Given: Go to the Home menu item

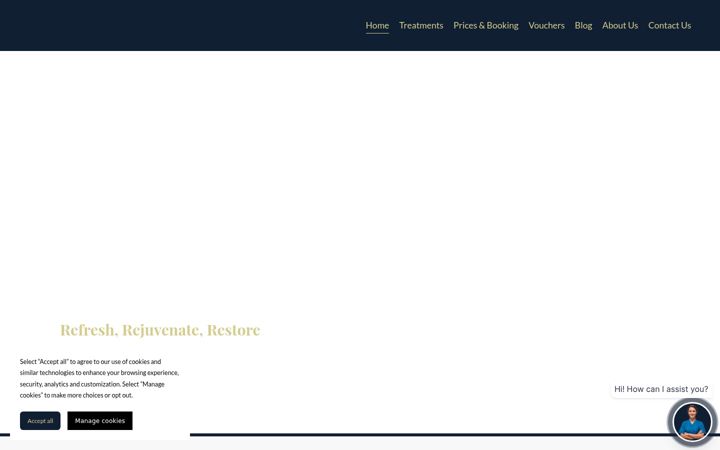Looking at the screenshot, I should [377, 25].
